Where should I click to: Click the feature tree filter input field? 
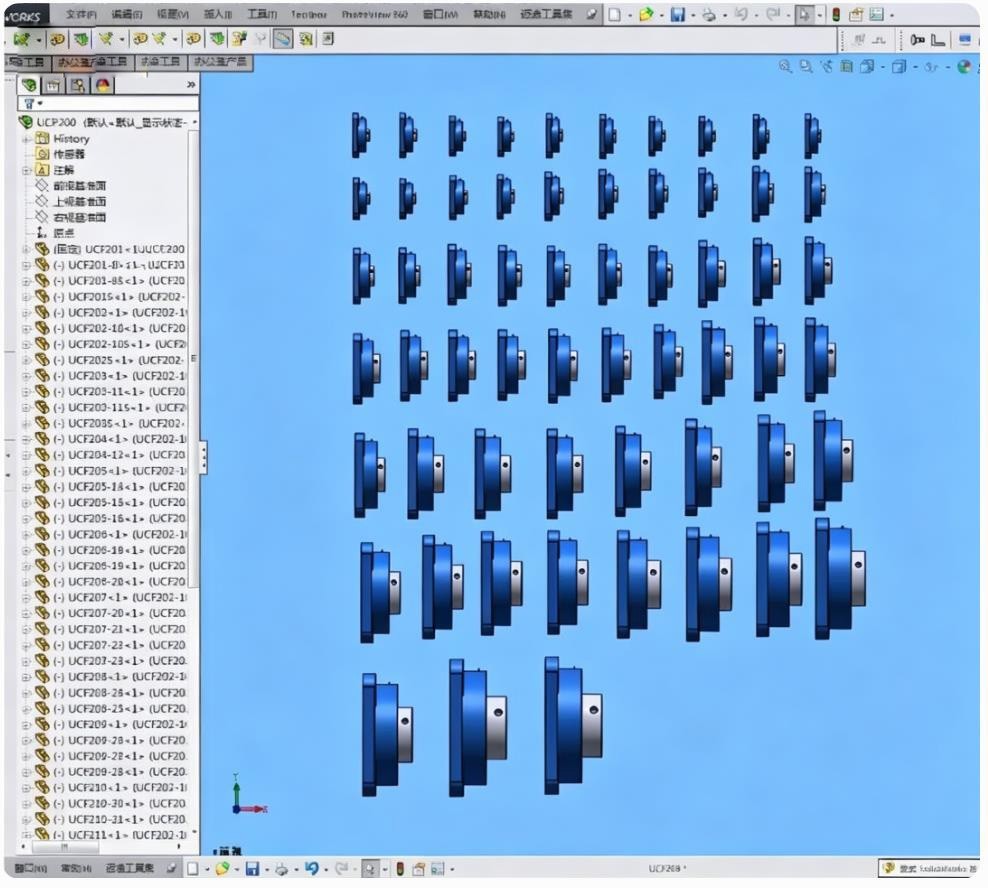[x=108, y=103]
